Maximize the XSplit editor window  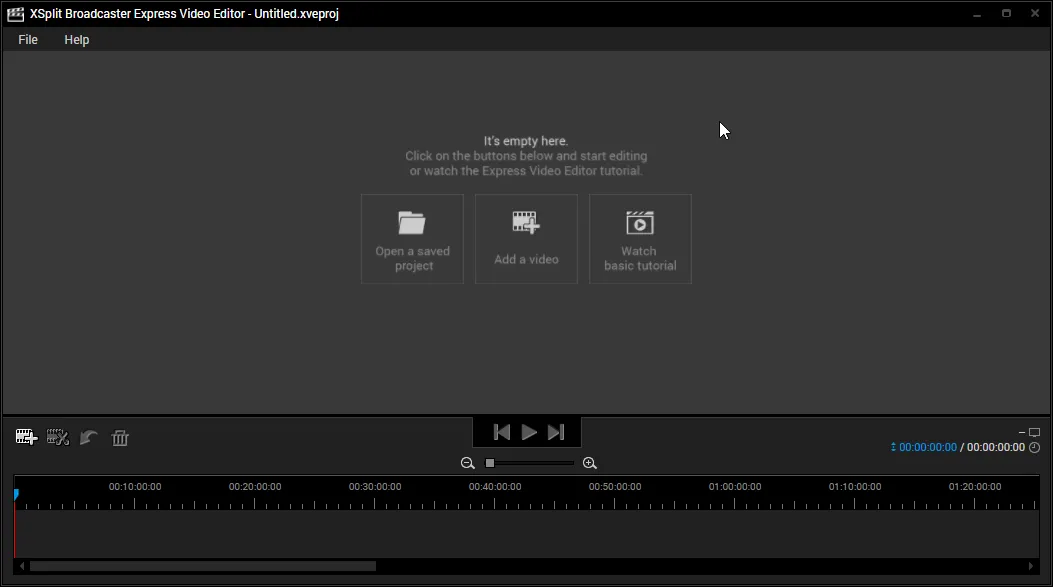pyautogui.click(x=1006, y=13)
